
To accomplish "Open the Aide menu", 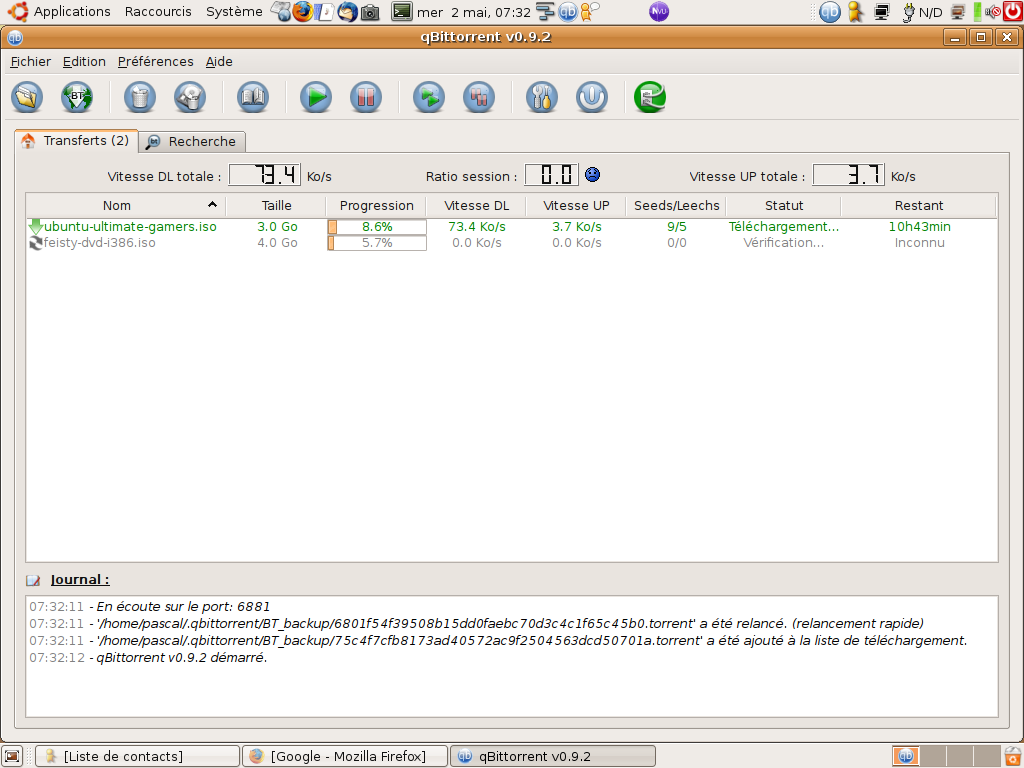I will tap(219, 61).
